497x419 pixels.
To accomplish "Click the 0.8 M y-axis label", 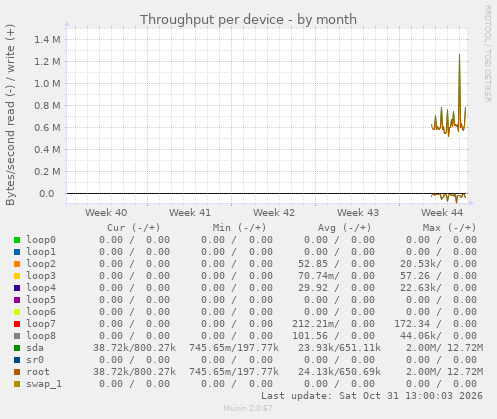I will click(x=47, y=106).
